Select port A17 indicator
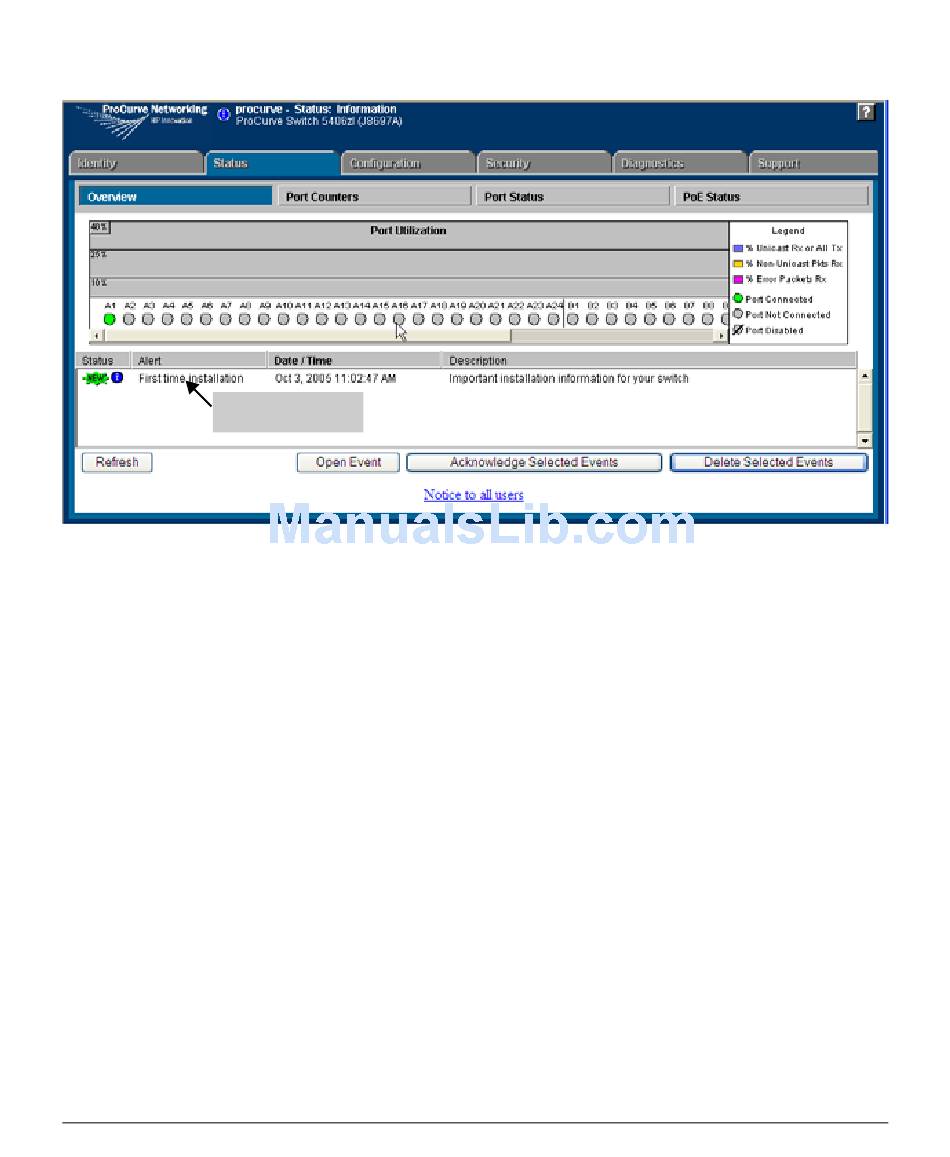The image size is (950, 1157). tap(419, 319)
